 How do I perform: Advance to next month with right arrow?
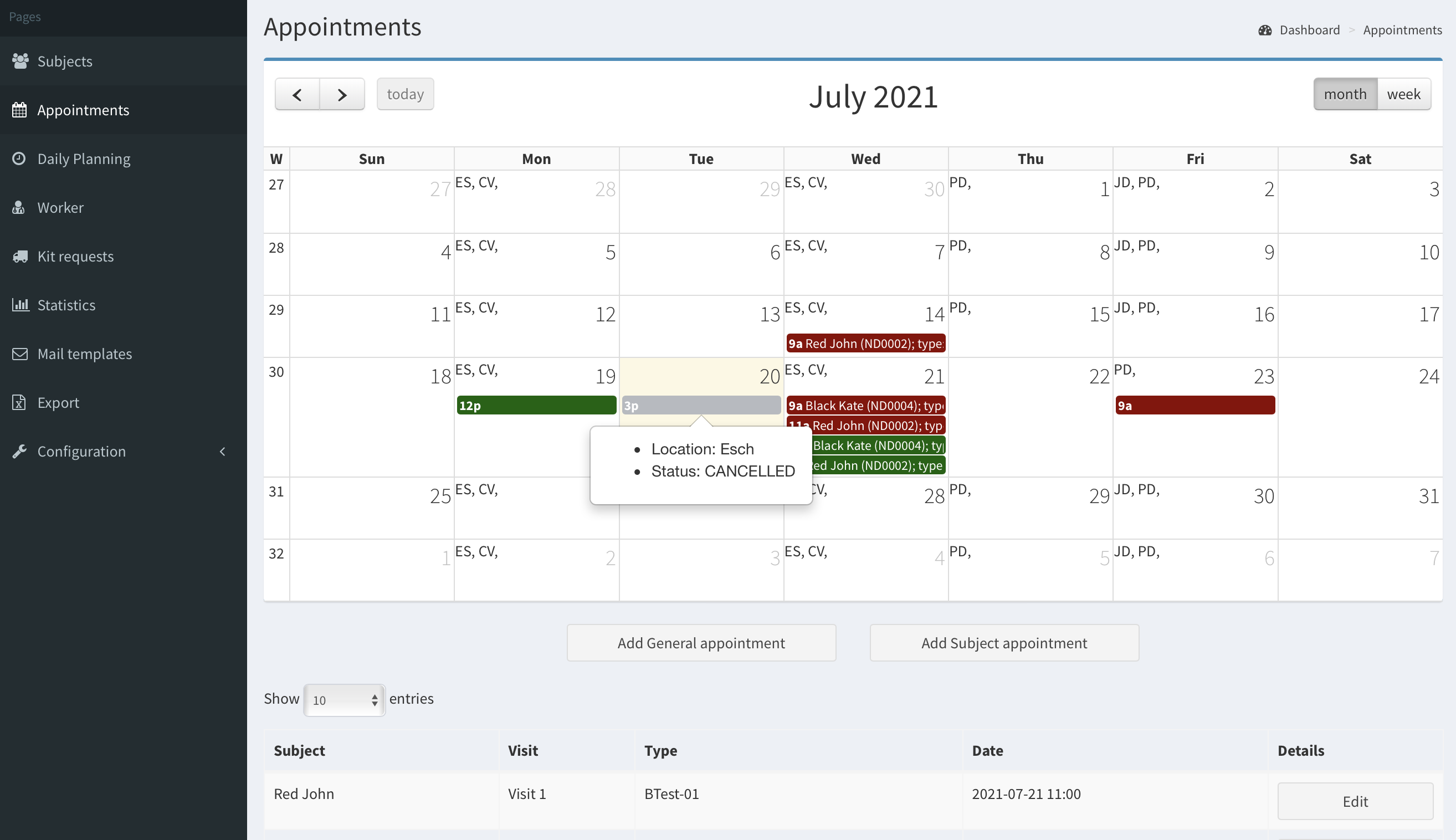[342, 94]
